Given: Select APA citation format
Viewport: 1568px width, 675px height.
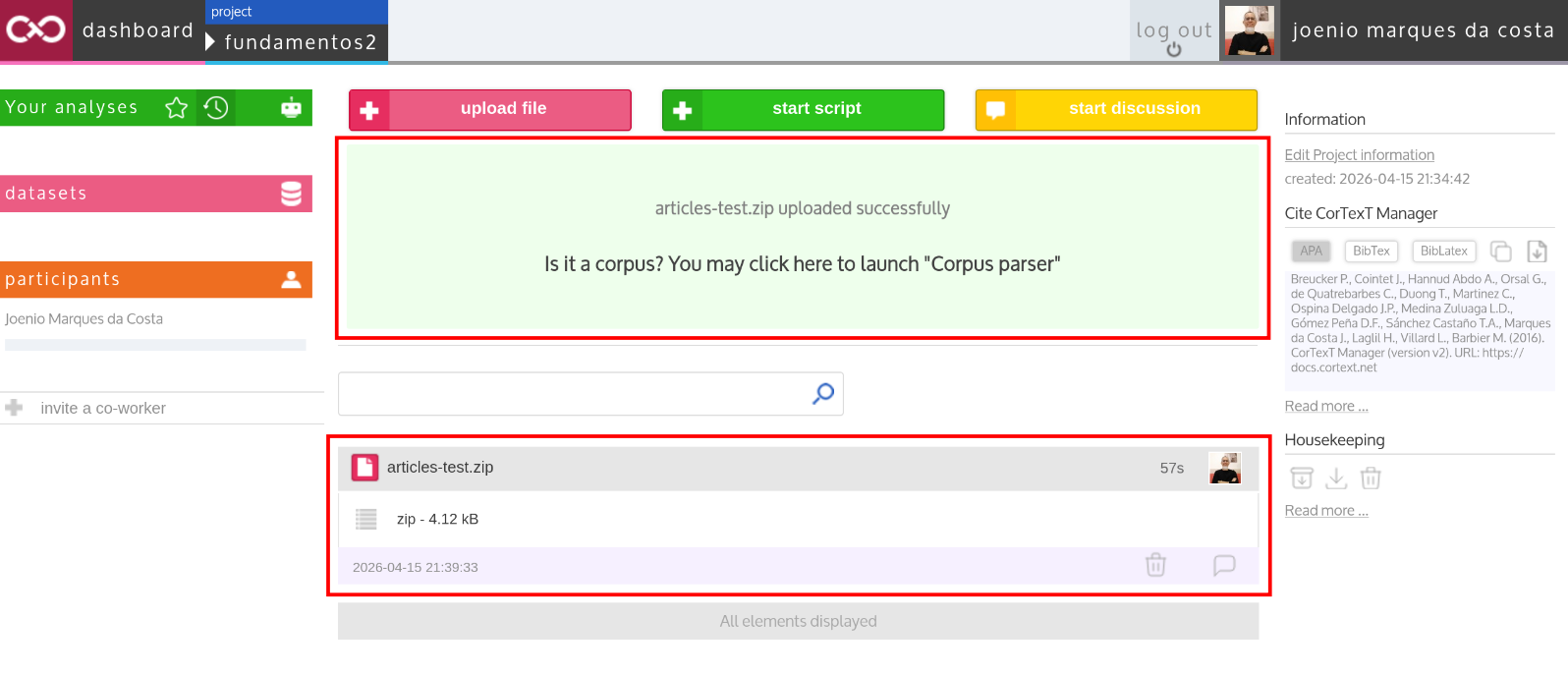Looking at the screenshot, I should pyautogui.click(x=1311, y=252).
